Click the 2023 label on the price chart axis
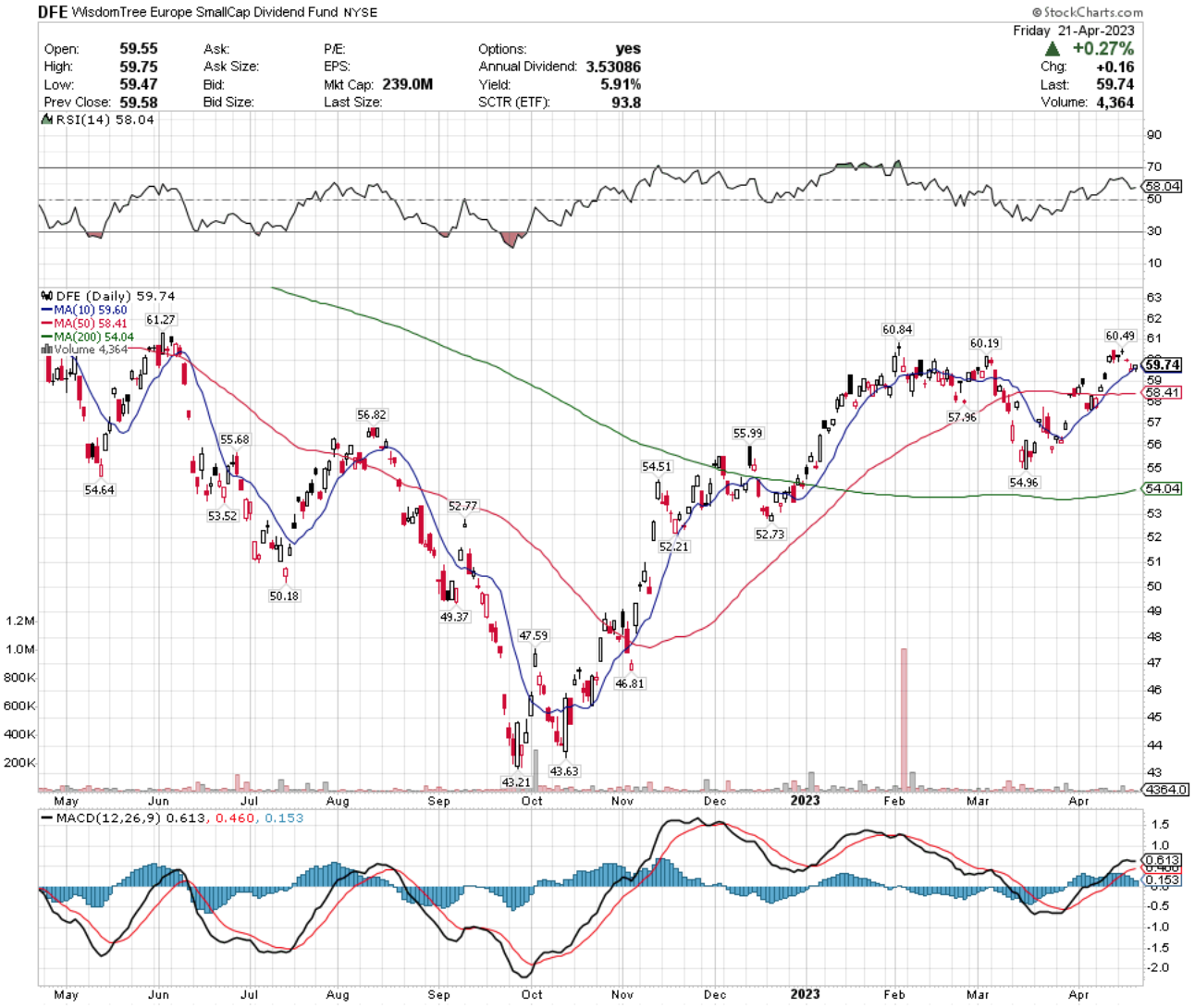Image resolution: width=1195 pixels, height=1008 pixels. (805, 800)
